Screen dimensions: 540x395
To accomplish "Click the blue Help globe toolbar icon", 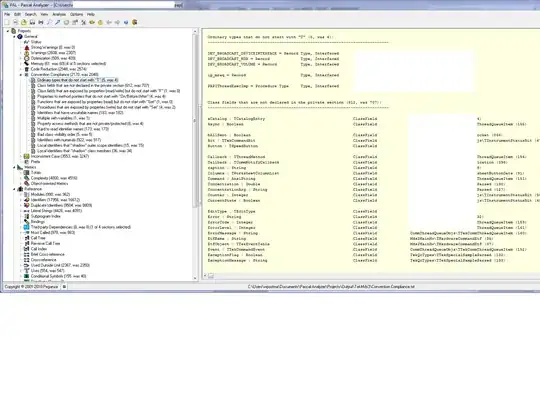I will click(x=126, y=22).
